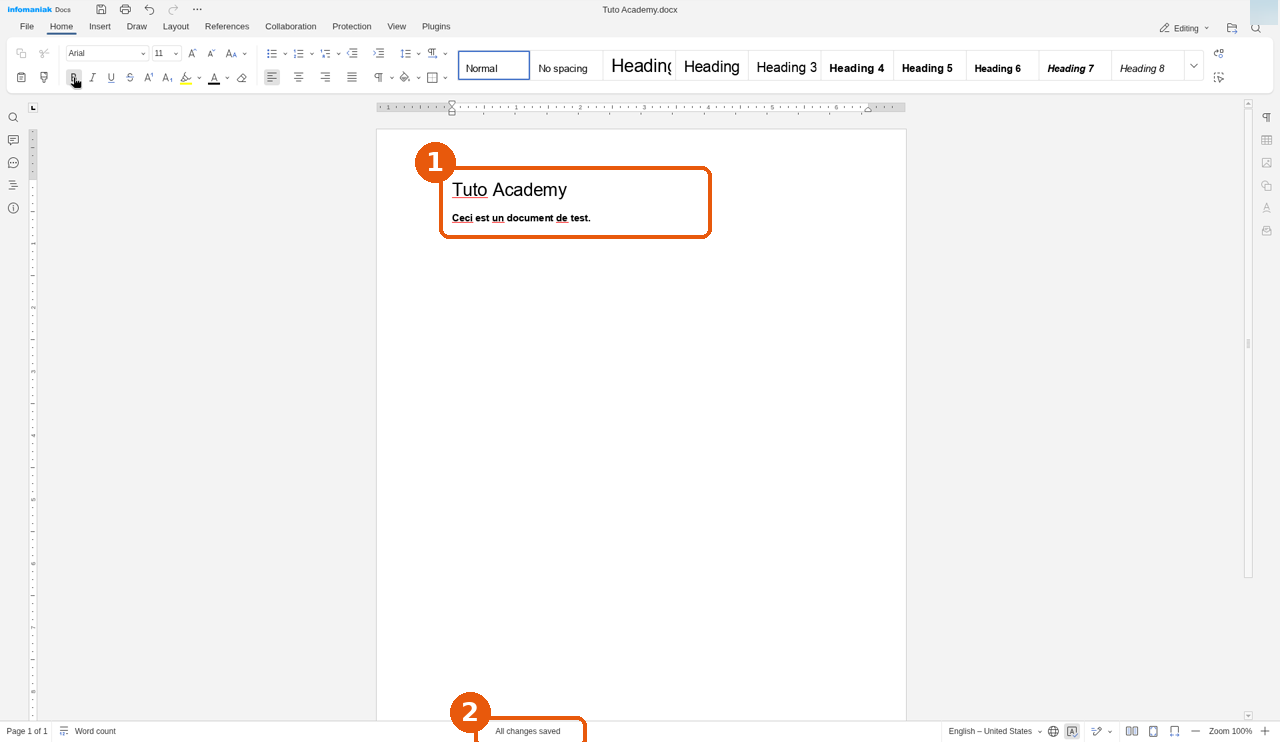This screenshot has height=742, width=1280.
Task: Open the font size 11 dropdown
Action: pos(176,53)
